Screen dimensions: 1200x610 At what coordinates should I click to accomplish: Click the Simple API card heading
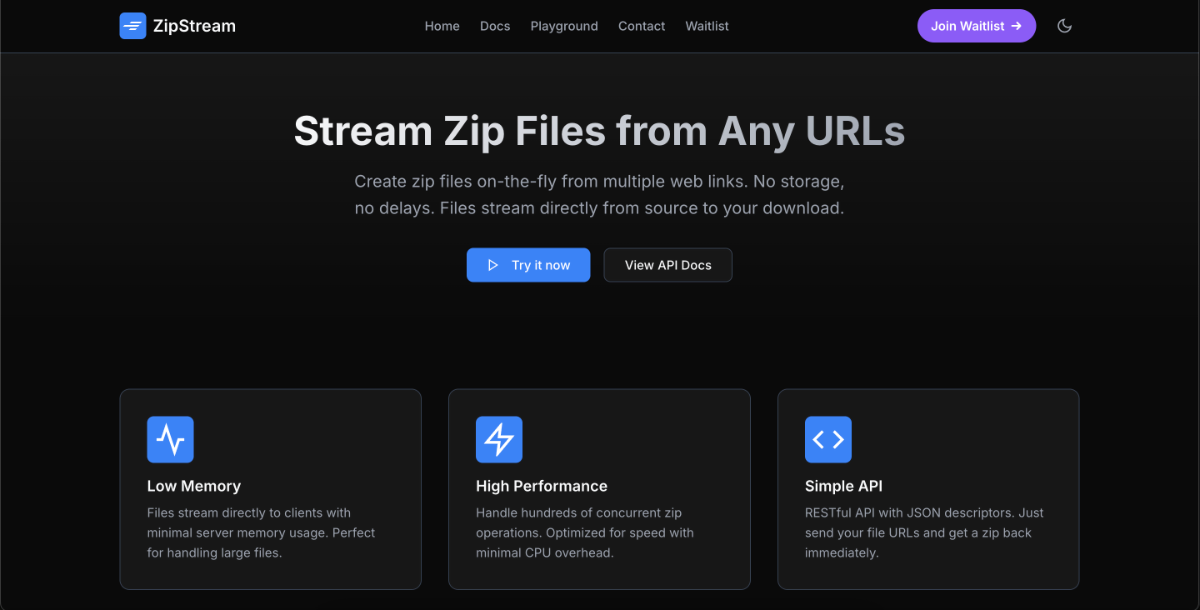click(x=843, y=486)
